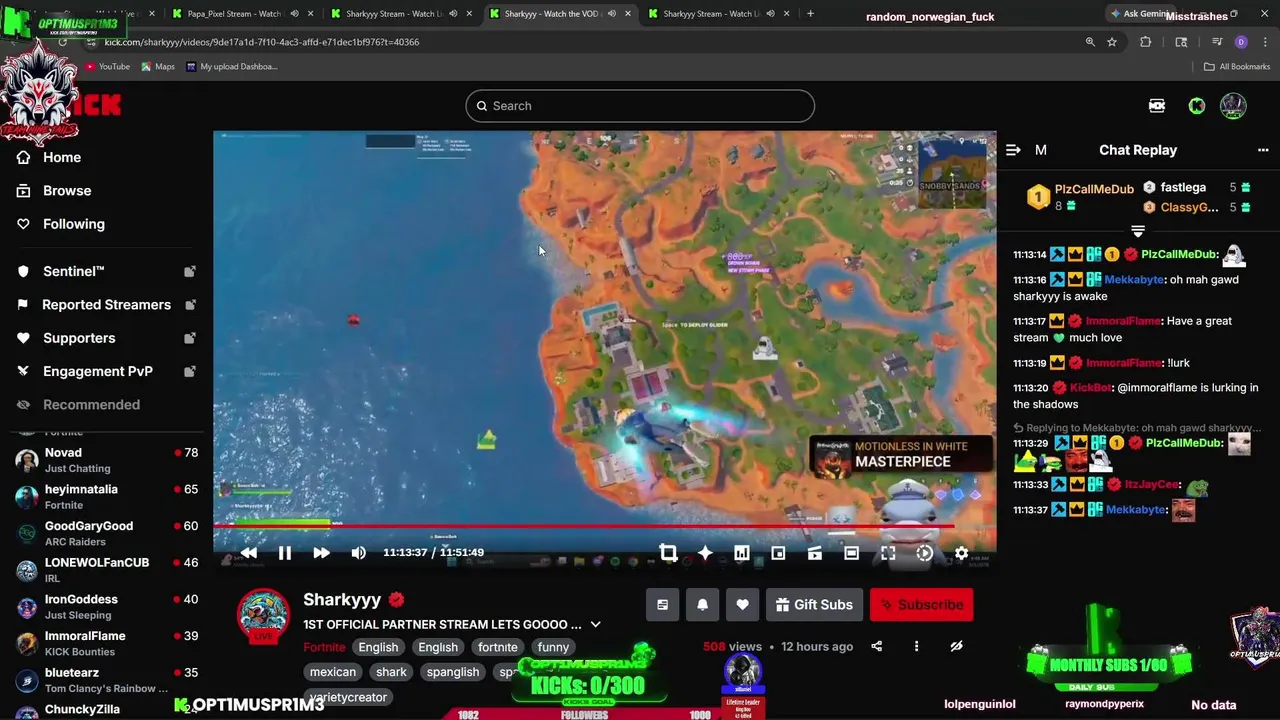Click the Gift Subs button
The width and height of the screenshot is (1280, 720).
(814, 605)
